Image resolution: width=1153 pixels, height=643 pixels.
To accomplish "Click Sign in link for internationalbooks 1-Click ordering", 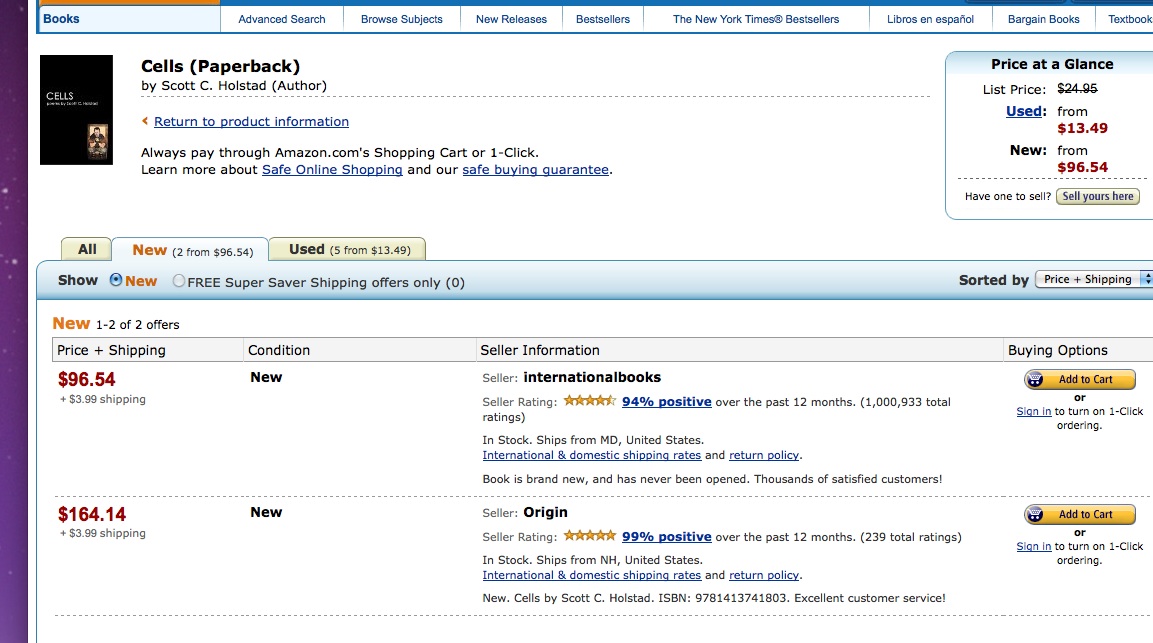I will point(1033,411).
